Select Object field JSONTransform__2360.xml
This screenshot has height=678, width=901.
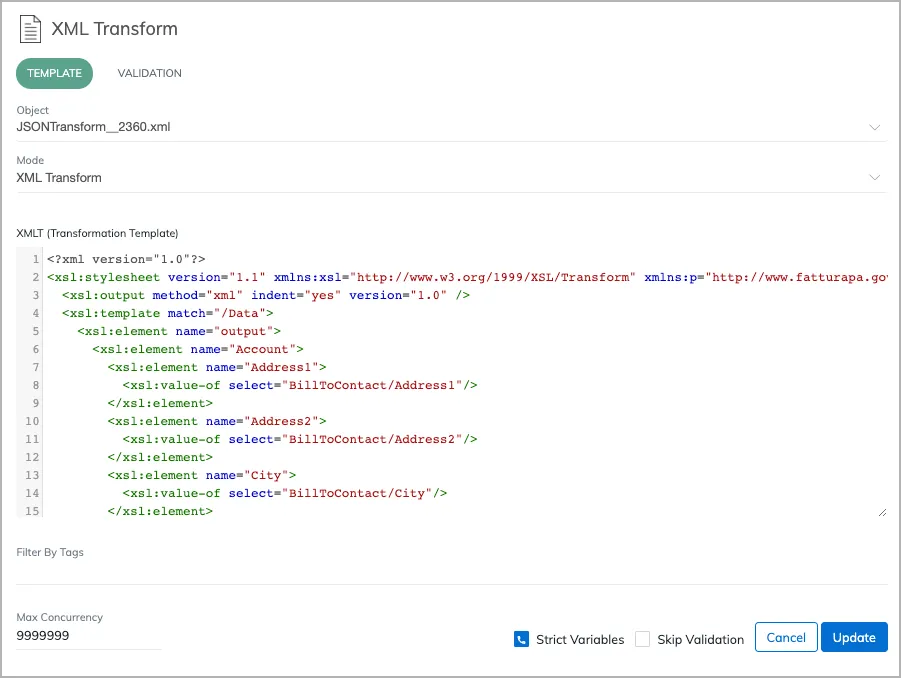(x=452, y=127)
